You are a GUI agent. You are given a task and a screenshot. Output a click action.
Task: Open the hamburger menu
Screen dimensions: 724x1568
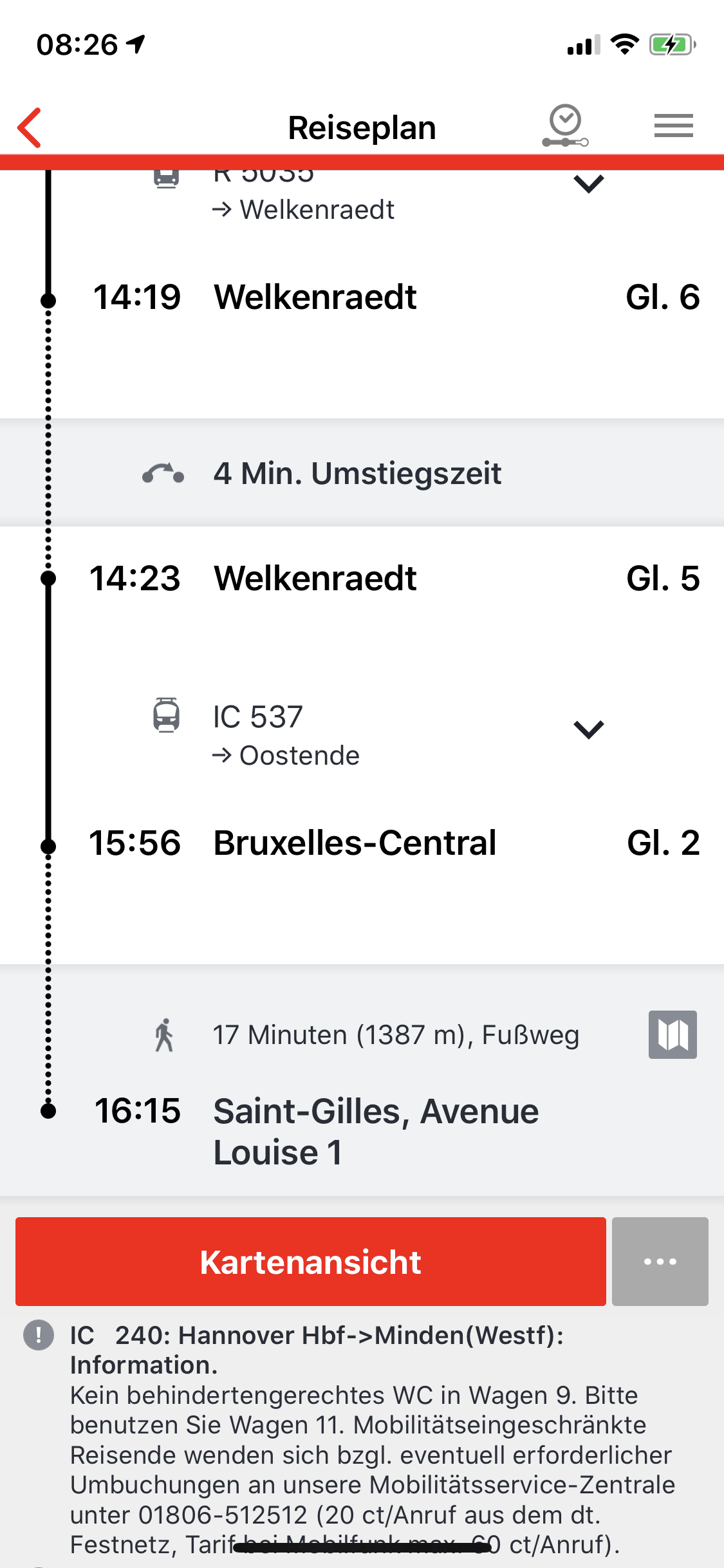point(673,126)
